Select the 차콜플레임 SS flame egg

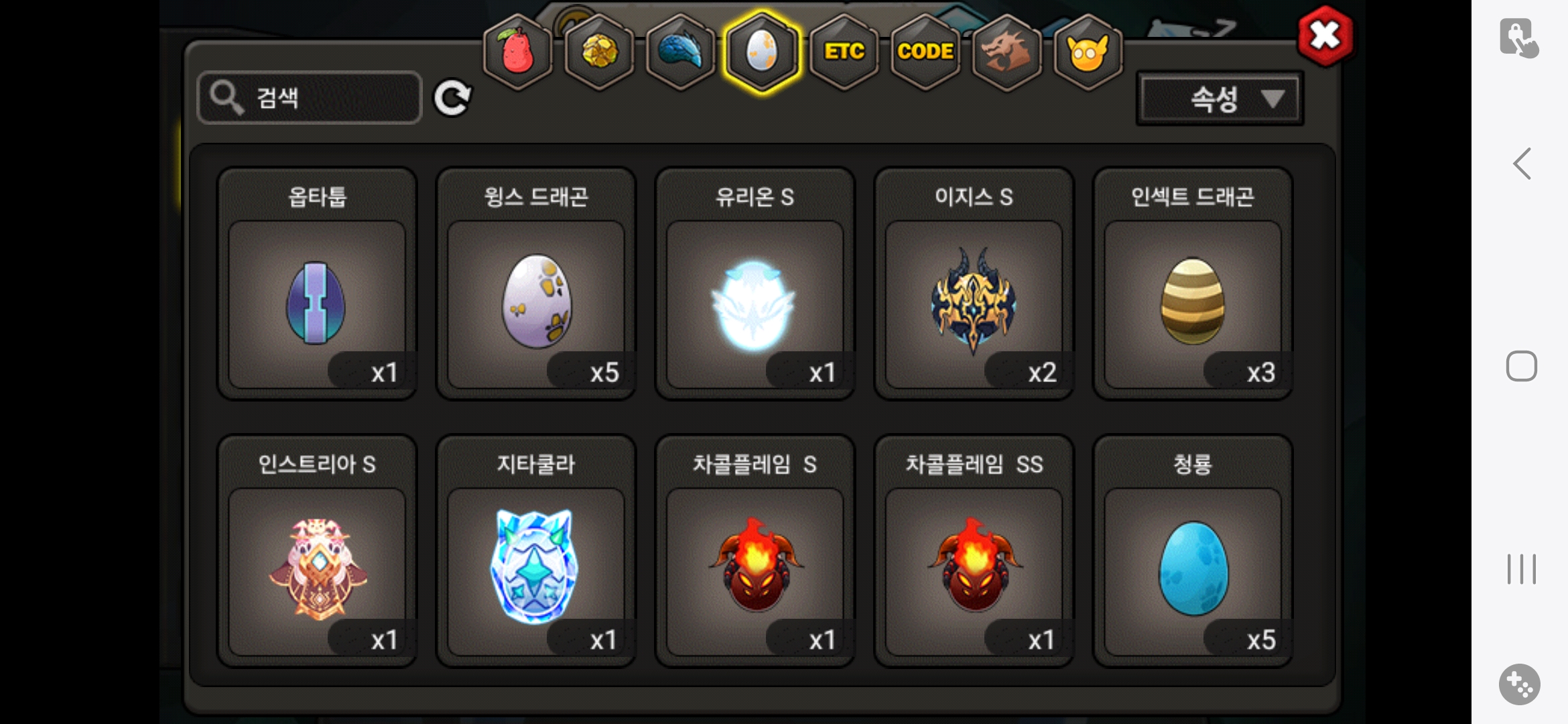tap(974, 551)
